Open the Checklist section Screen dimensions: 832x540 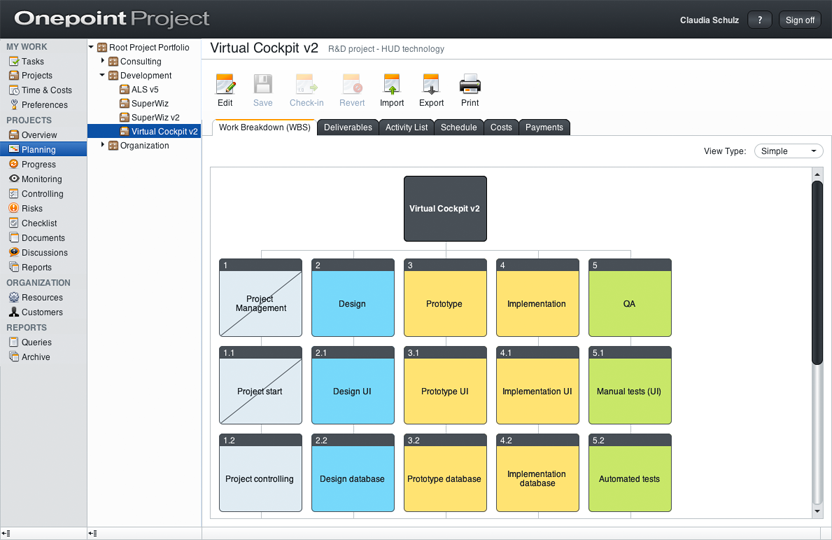click(39, 223)
